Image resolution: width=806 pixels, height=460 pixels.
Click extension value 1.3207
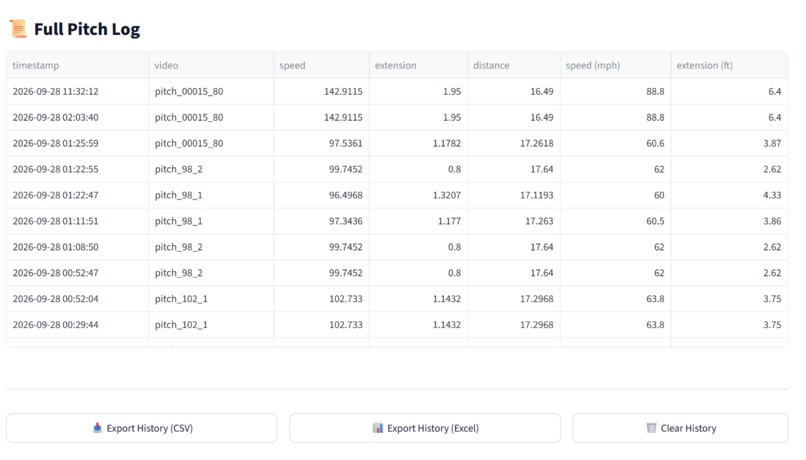click(447, 195)
